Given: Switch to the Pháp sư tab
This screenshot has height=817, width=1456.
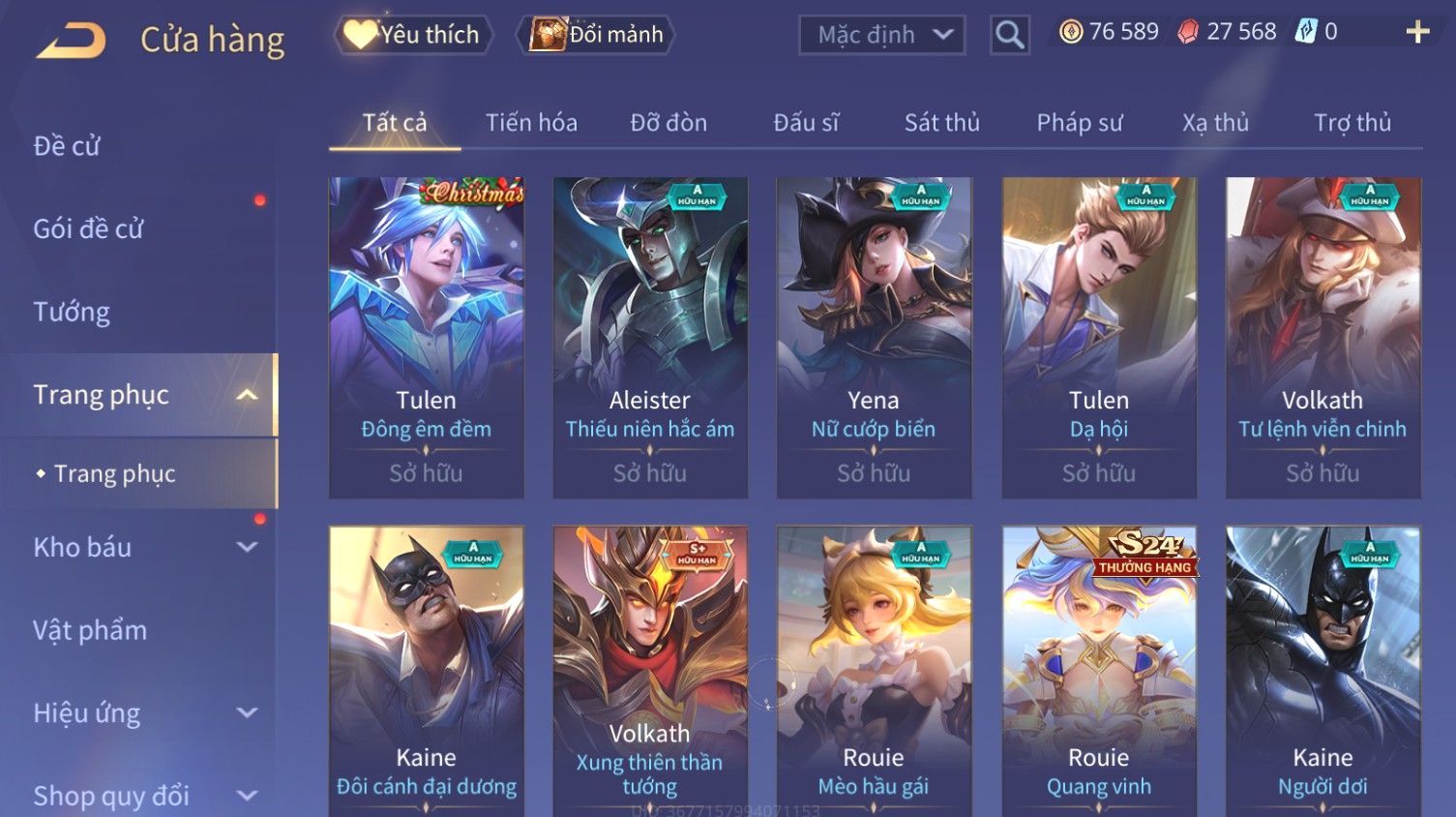Looking at the screenshot, I should point(1080,123).
